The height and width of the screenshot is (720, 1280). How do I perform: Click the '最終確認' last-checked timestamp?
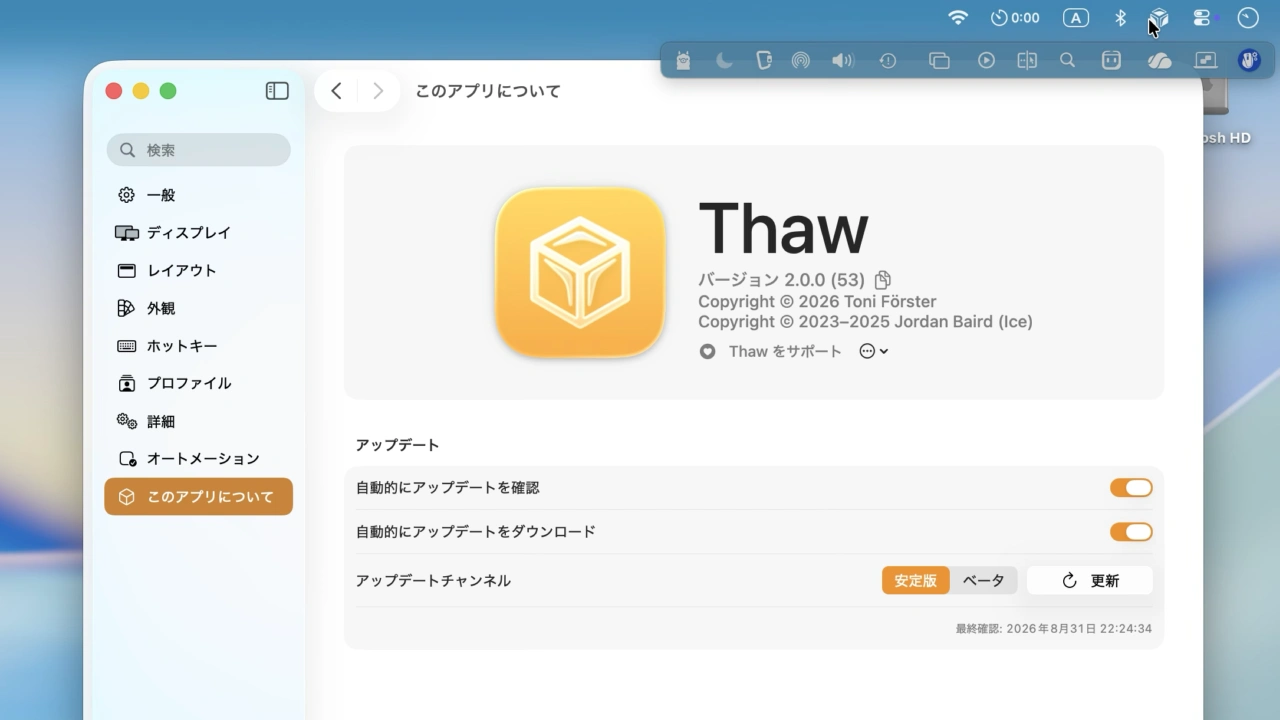(1053, 629)
